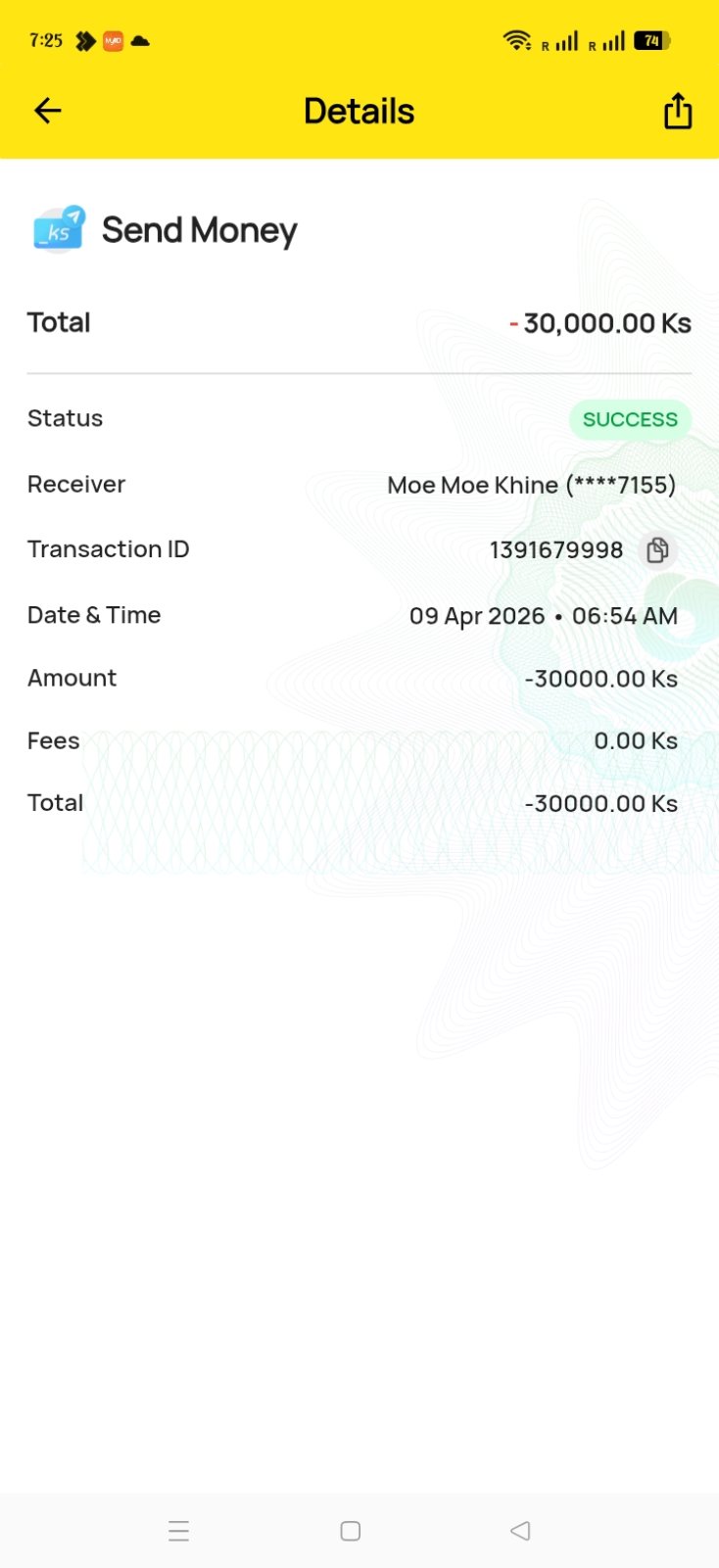Tap Android recent apps menu icon
Image resolution: width=719 pixels, height=1568 pixels.
[x=178, y=1531]
